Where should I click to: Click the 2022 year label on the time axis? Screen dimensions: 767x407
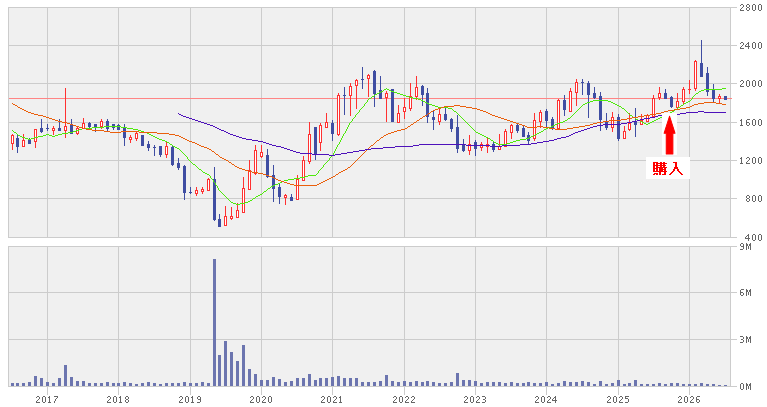(x=404, y=400)
